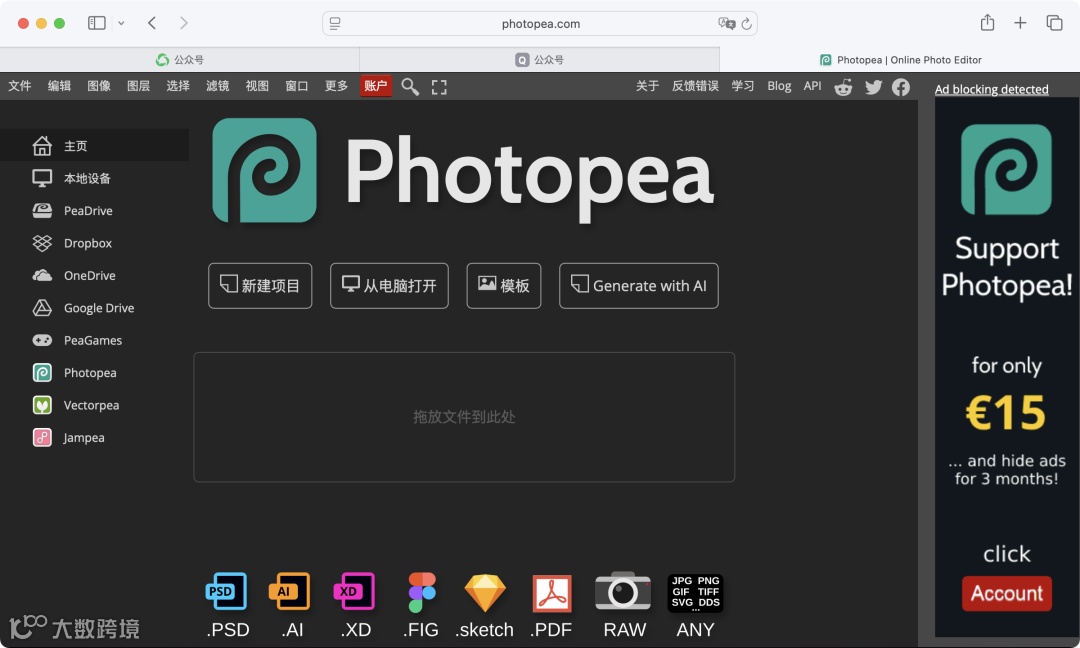The image size is (1080, 648).
Task: Click Ad blocking detected link
Action: click(991, 90)
